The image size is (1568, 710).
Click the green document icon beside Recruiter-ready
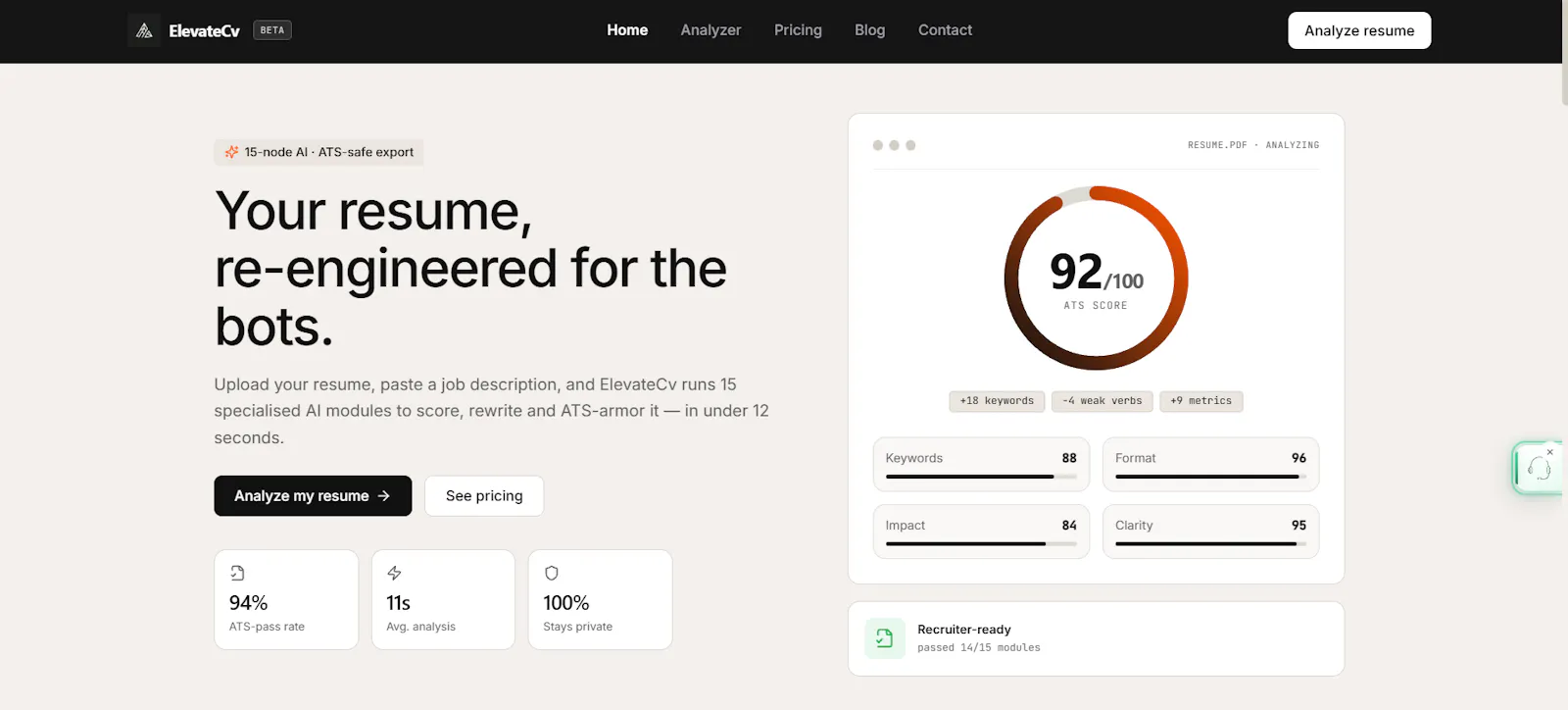click(x=885, y=638)
